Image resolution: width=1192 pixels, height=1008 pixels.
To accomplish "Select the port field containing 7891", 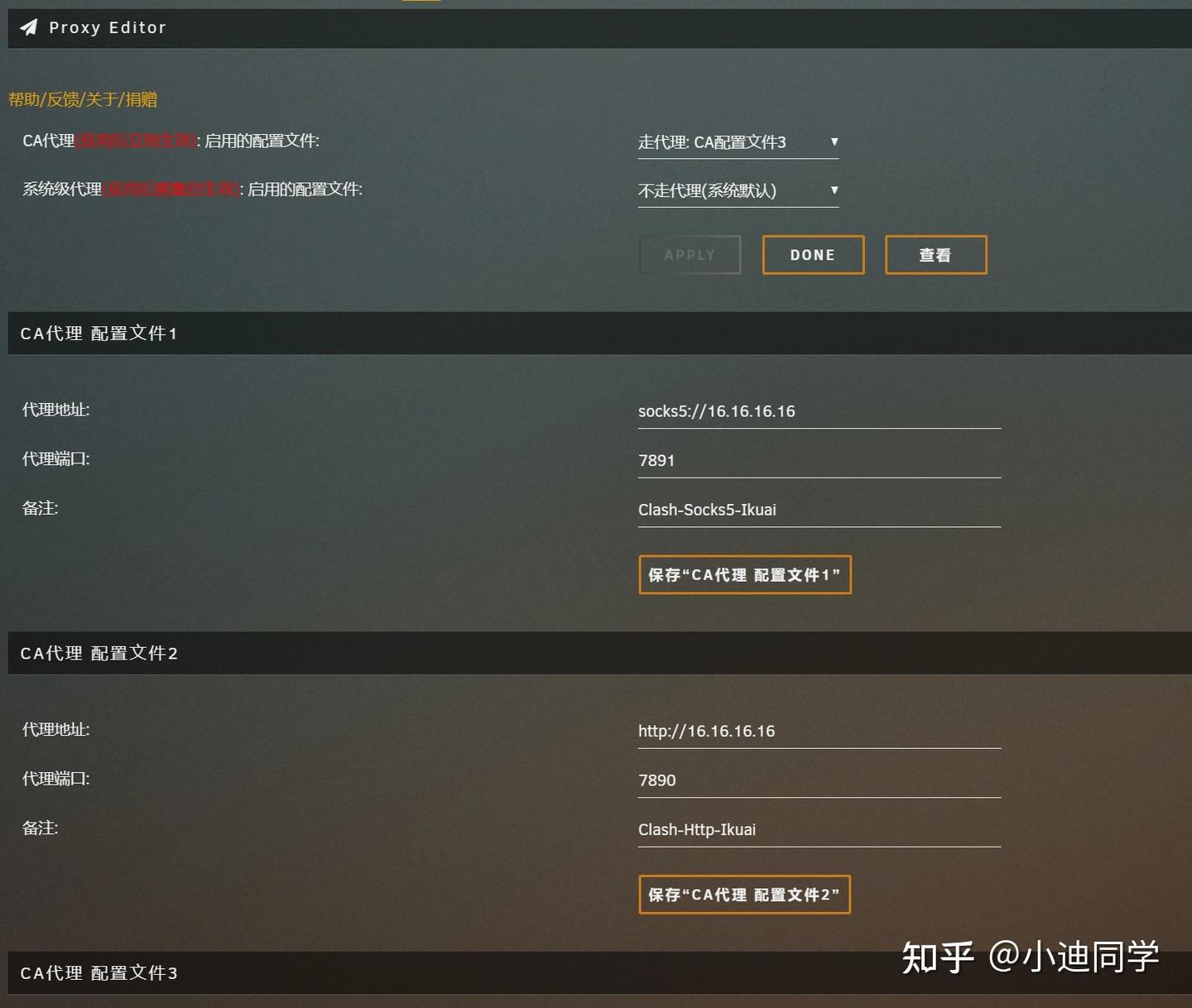I will (819, 460).
